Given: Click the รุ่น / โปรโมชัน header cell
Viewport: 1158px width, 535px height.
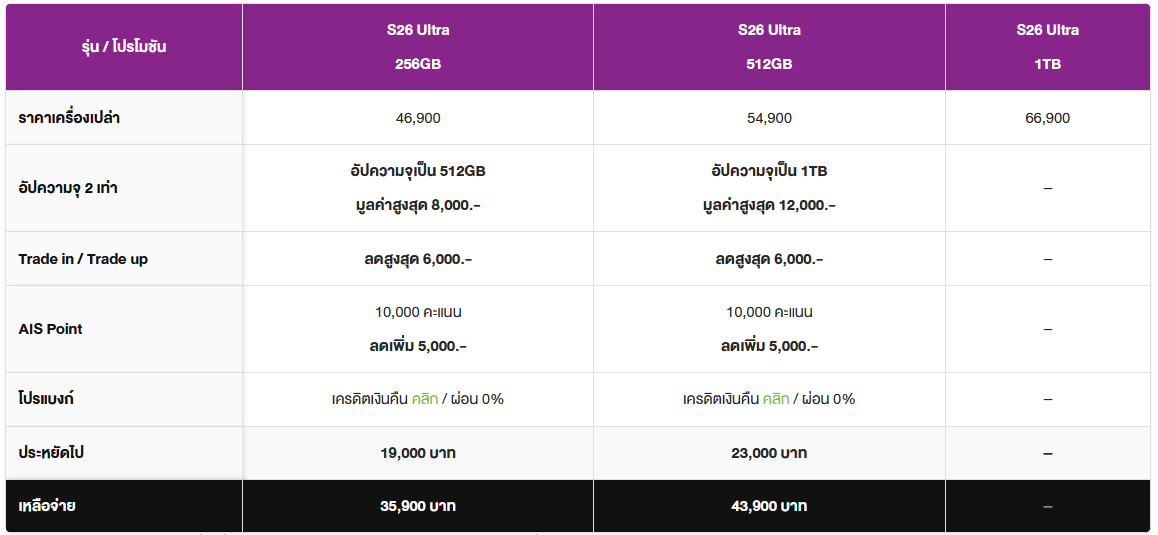Looking at the screenshot, I should [x=124, y=47].
